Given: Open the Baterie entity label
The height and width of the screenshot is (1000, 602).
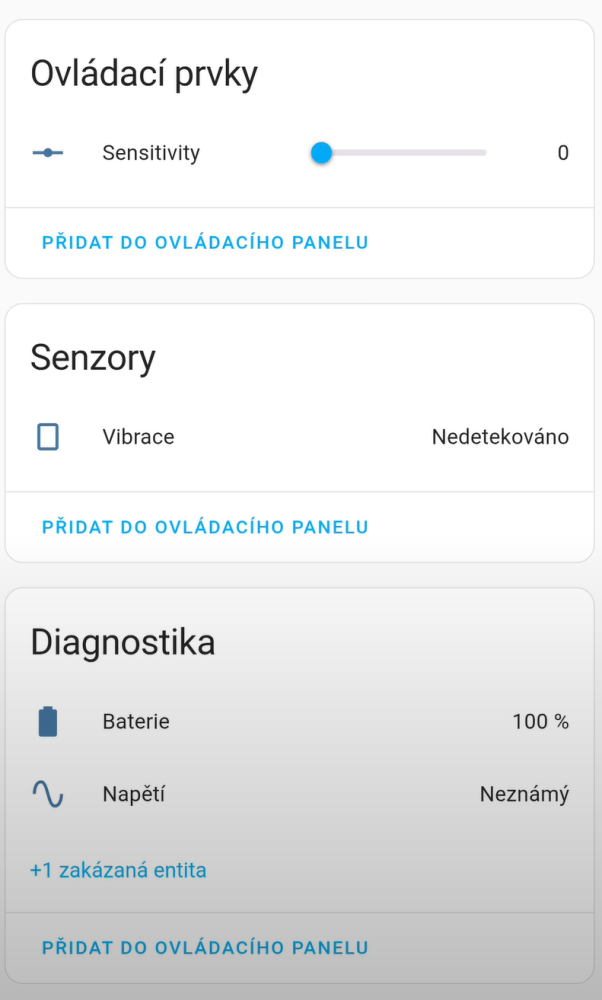Looking at the screenshot, I should (x=136, y=721).
